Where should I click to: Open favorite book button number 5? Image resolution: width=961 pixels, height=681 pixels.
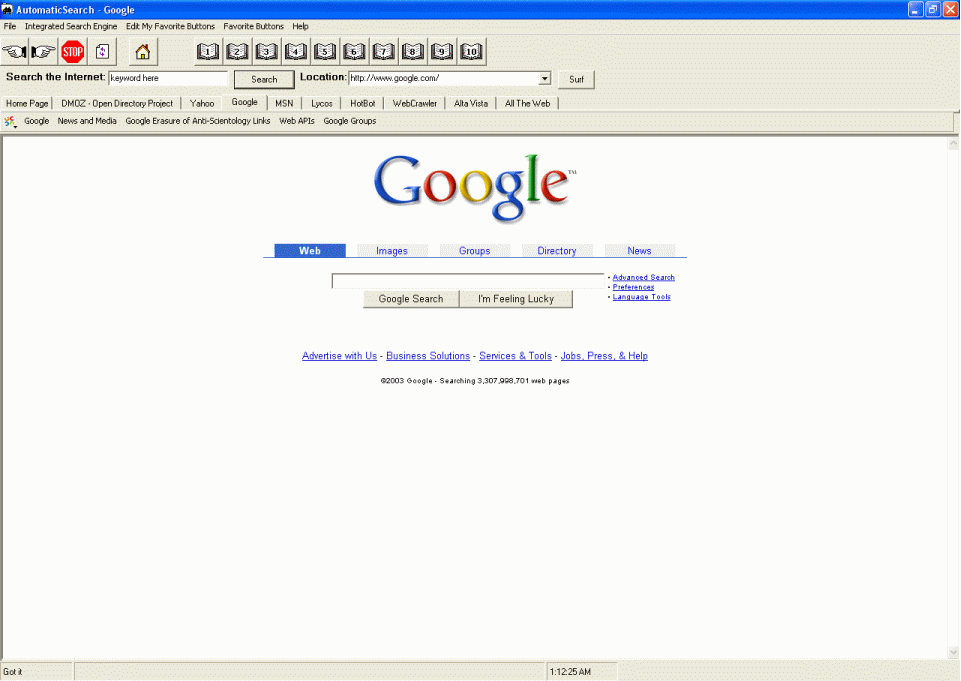pyautogui.click(x=325, y=51)
